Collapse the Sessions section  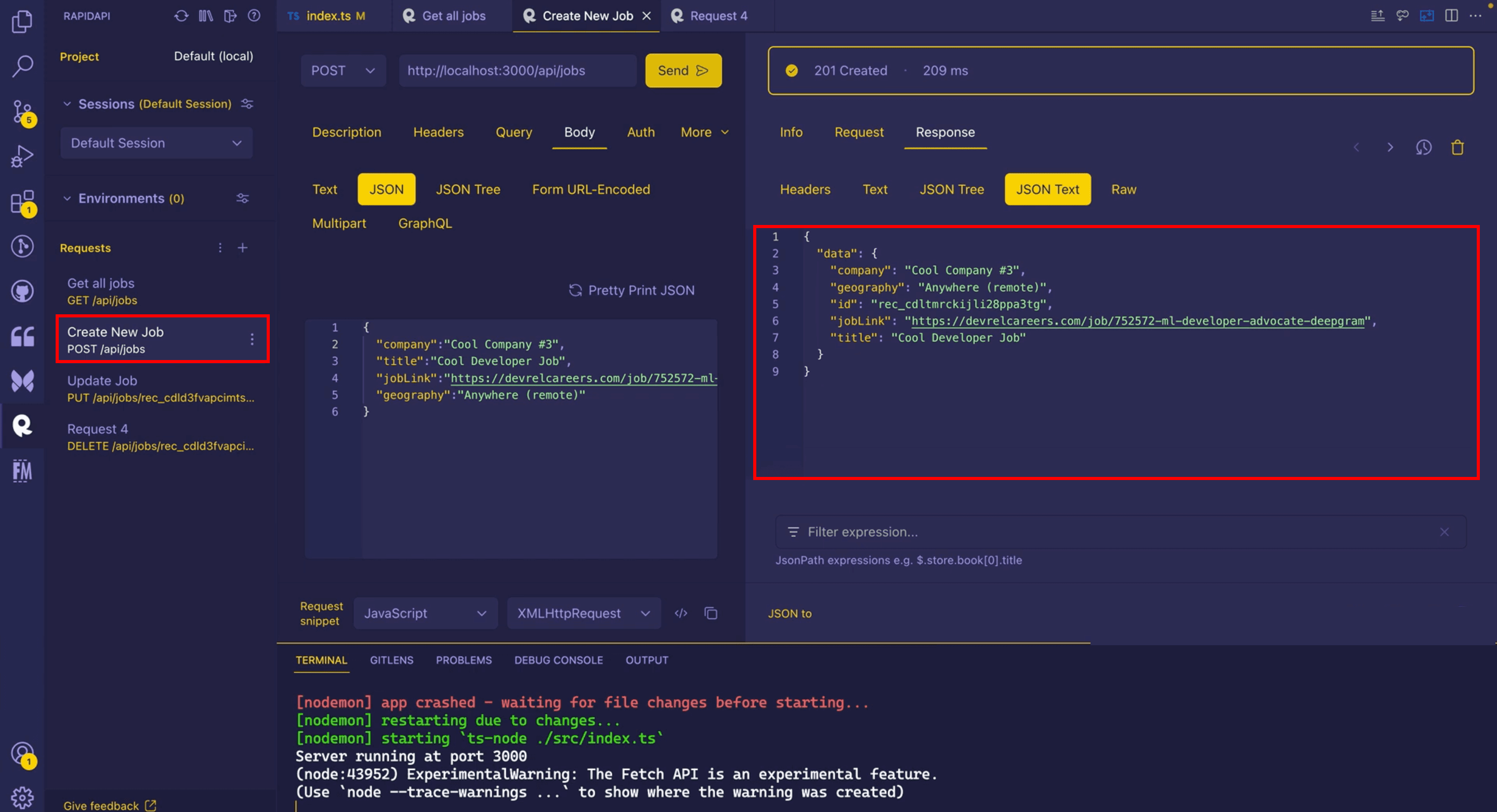(x=67, y=104)
